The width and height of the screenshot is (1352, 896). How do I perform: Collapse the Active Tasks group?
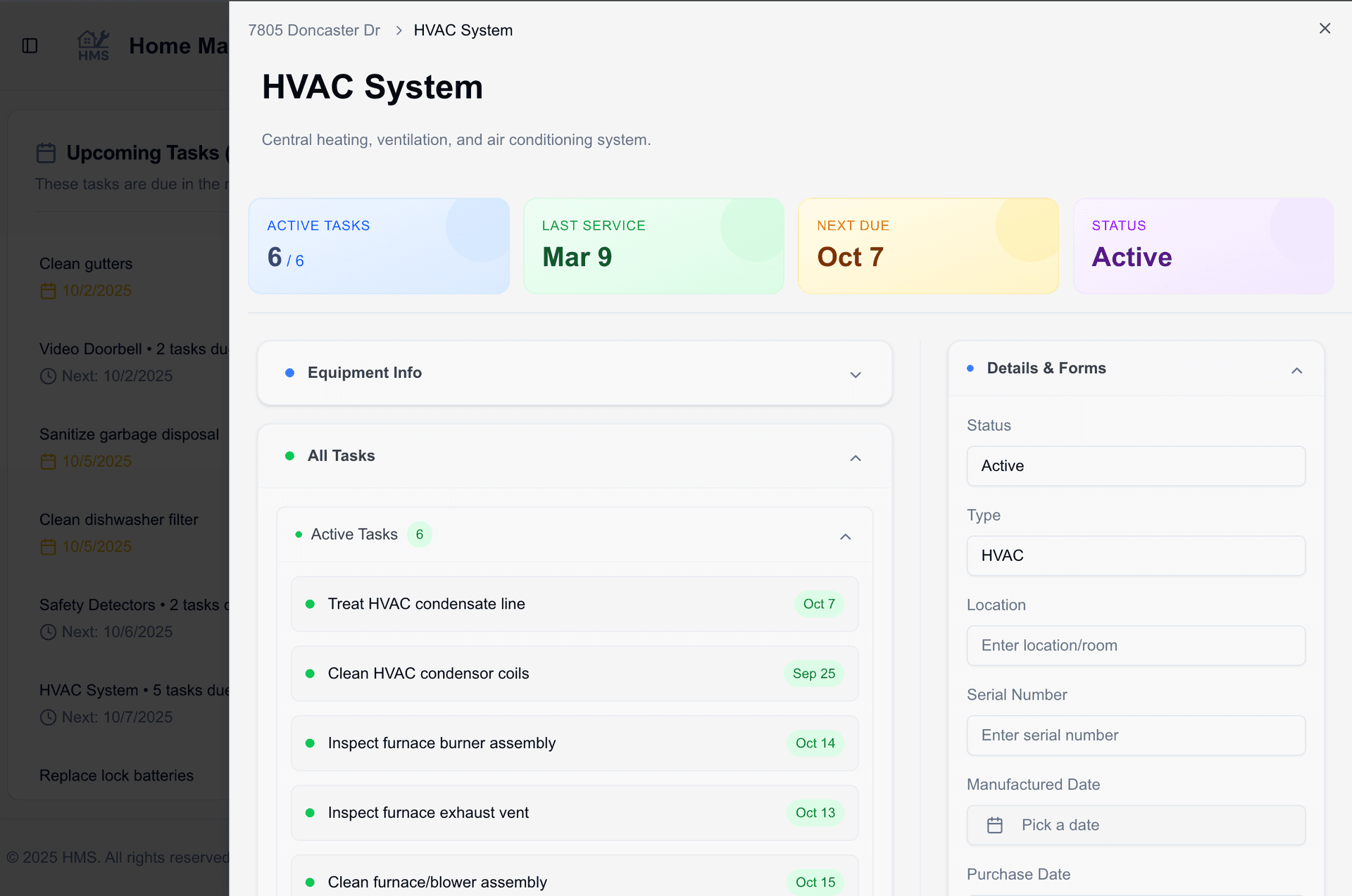pos(845,536)
